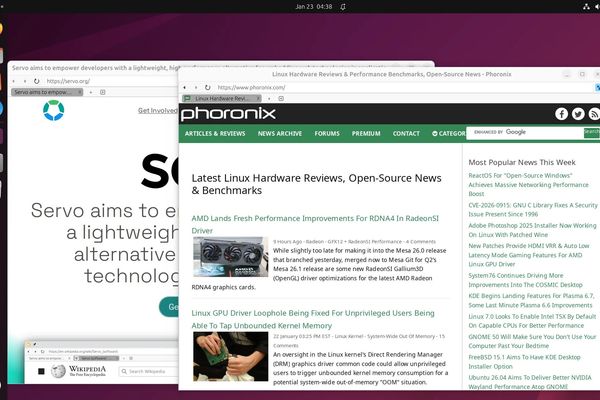Open the Articles & Reviews menu
This screenshot has width=600, height=400.
[215, 134]
